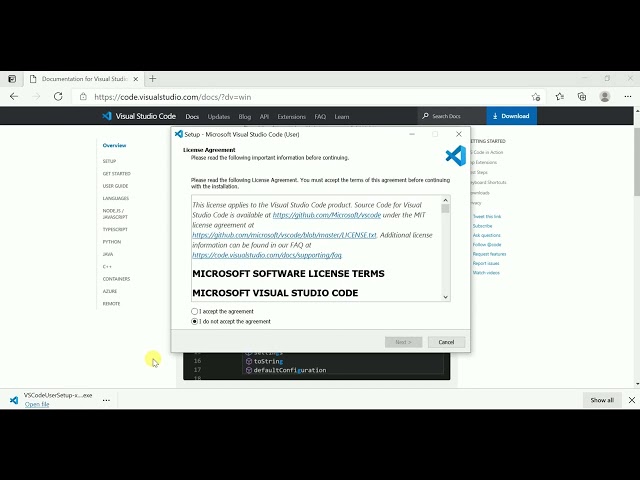This screenshot has width=640, height=480.
Task: Open the FAQ nav item
Action: 320,117
